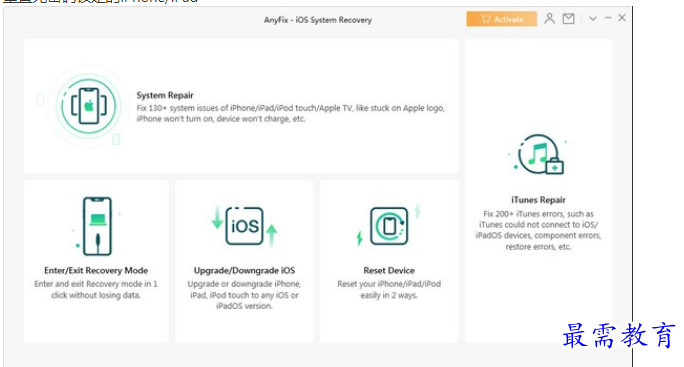Select Reset Device label
The height and width of the screenshot is (367, 684).
click(389, 271)
